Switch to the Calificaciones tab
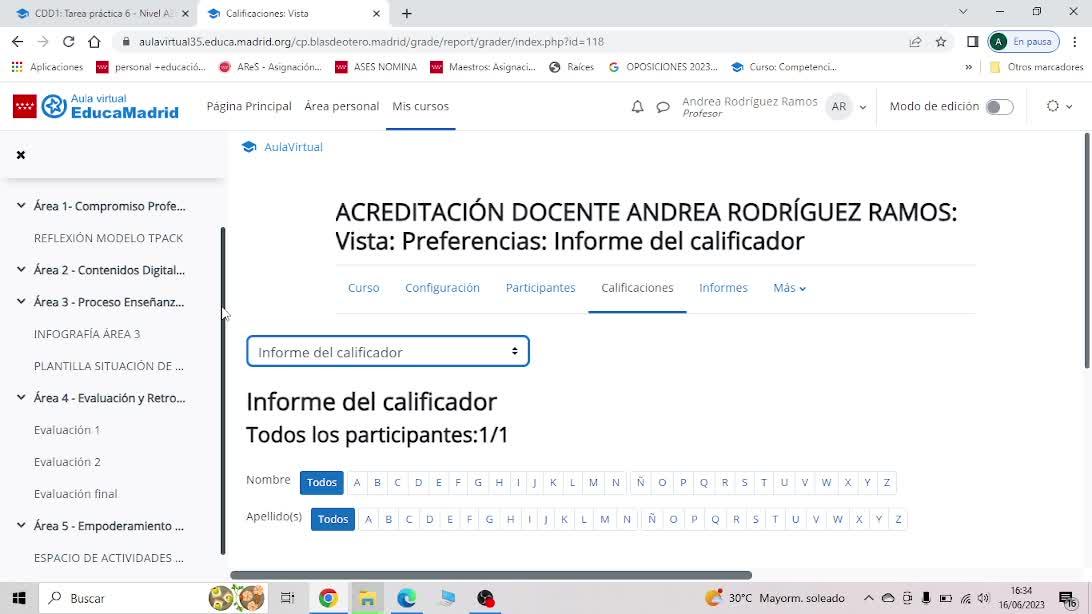 [637, 288]
